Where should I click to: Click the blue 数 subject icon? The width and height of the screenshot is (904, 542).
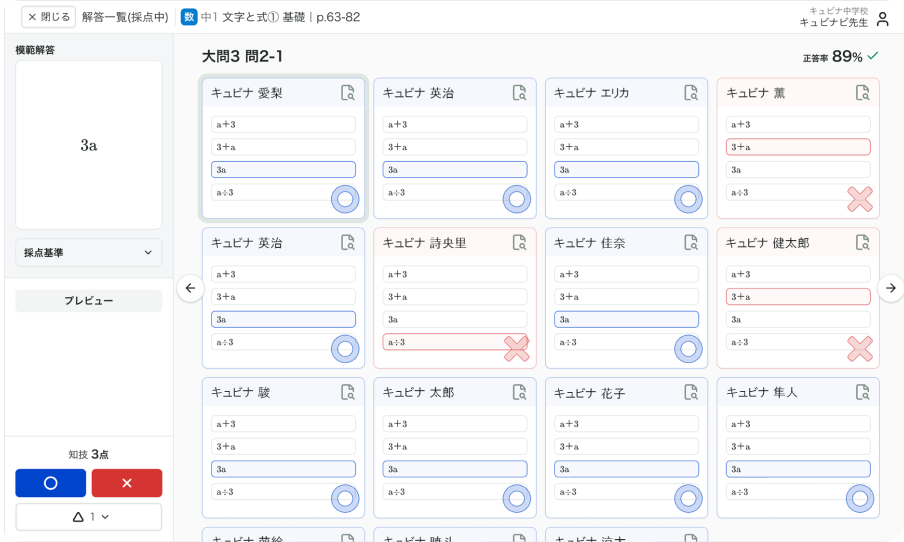[189, 17]
